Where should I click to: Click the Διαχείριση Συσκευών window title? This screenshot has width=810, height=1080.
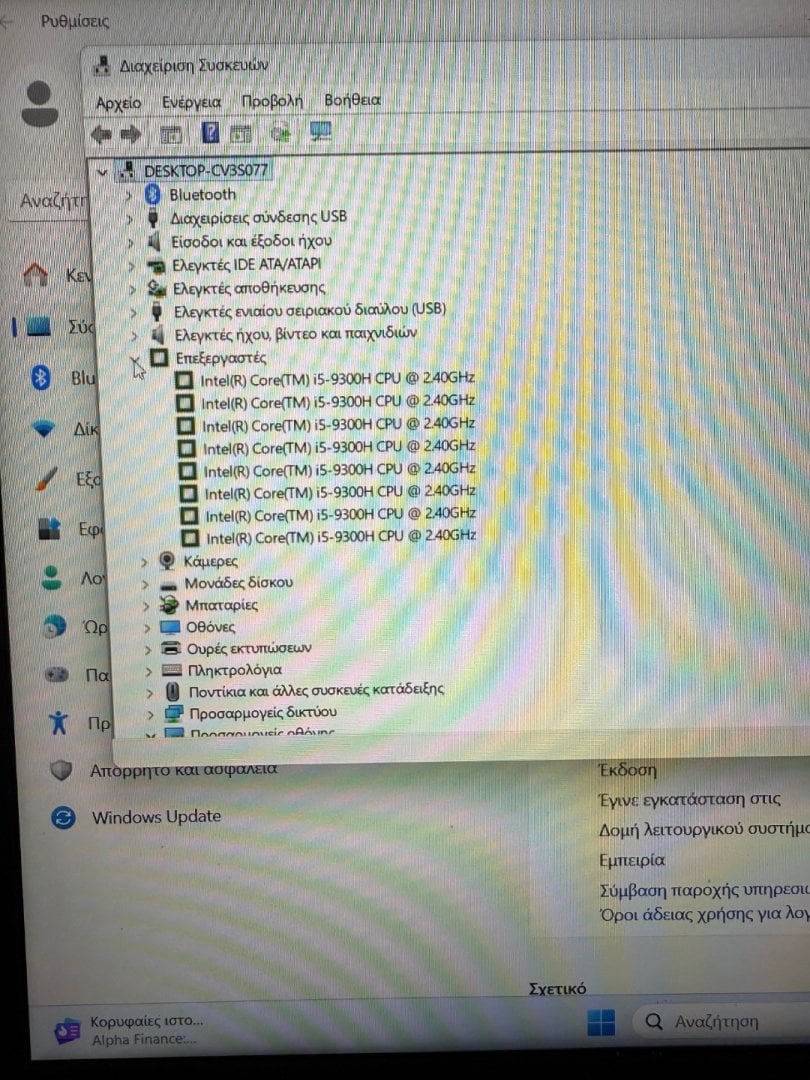(194, 65)
